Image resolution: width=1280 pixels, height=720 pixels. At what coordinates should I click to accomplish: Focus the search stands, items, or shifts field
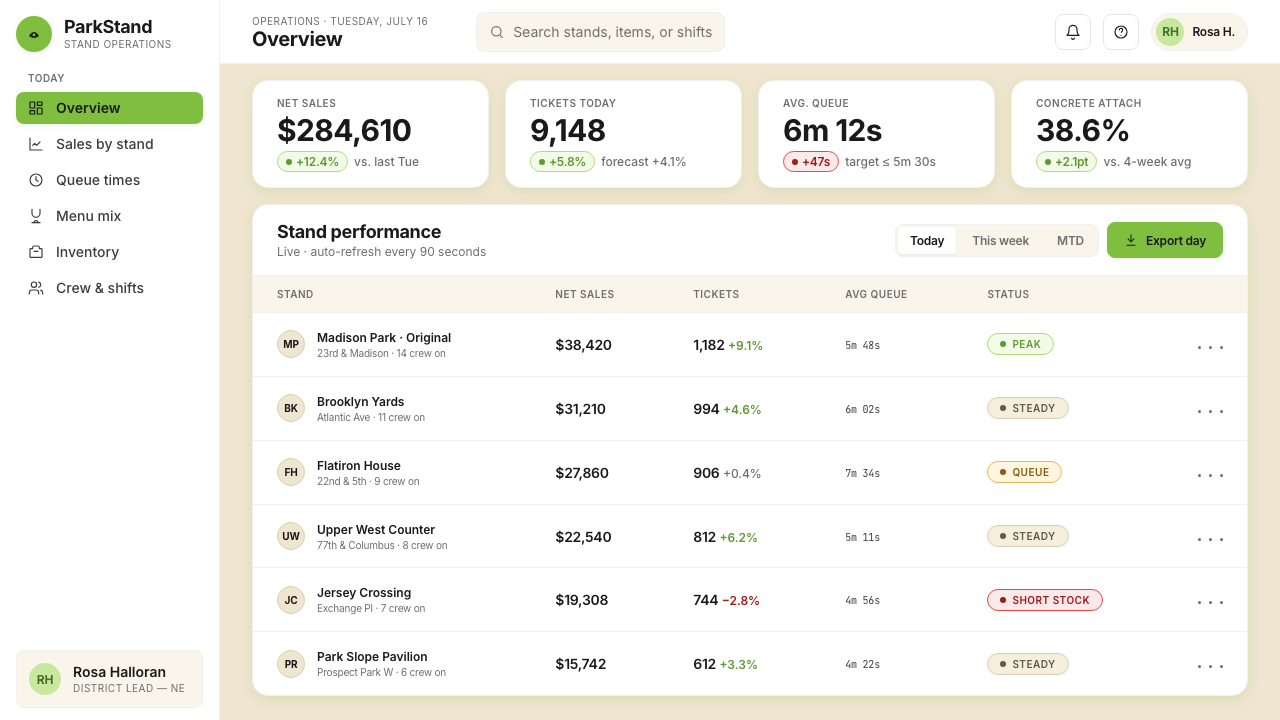click(x=600, y=32)
